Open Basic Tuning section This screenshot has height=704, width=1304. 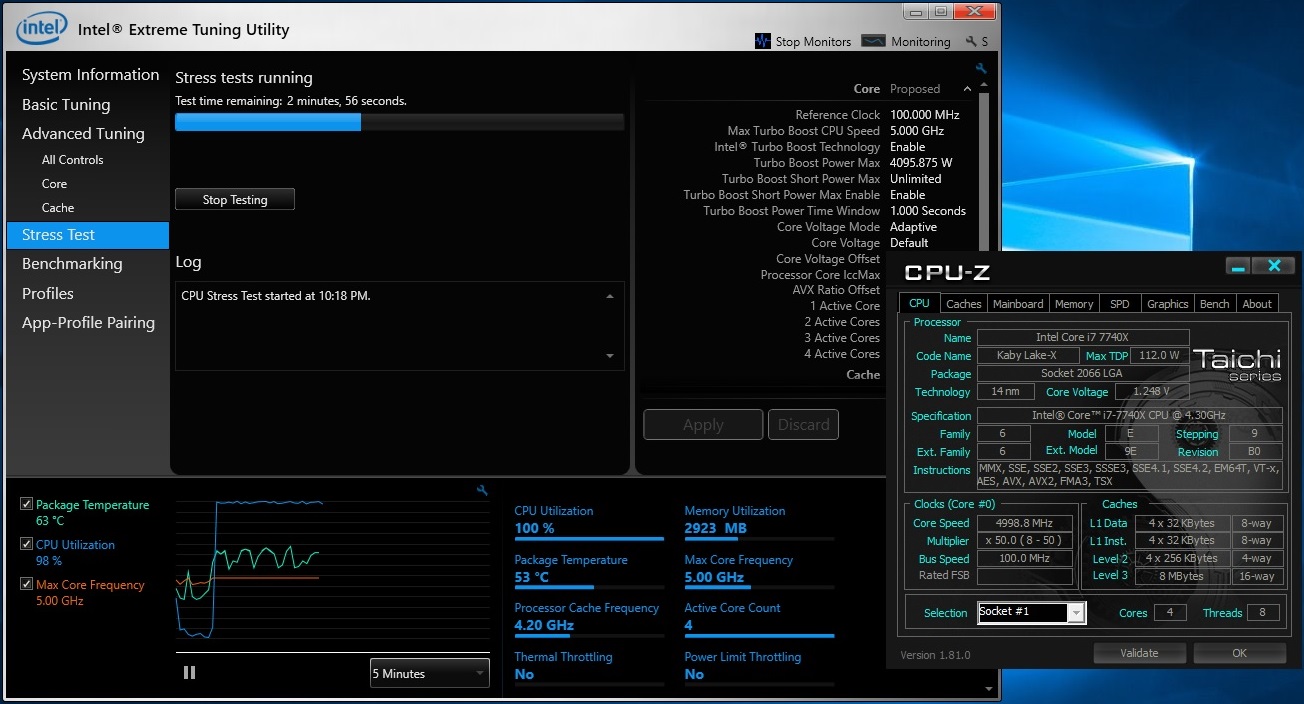(x=66, y=105)
